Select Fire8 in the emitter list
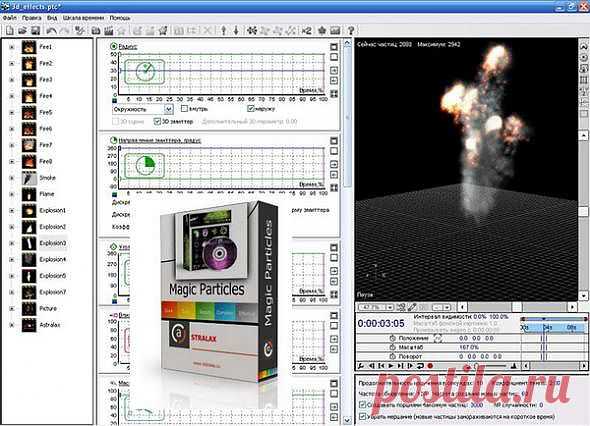 click(46, 161)
